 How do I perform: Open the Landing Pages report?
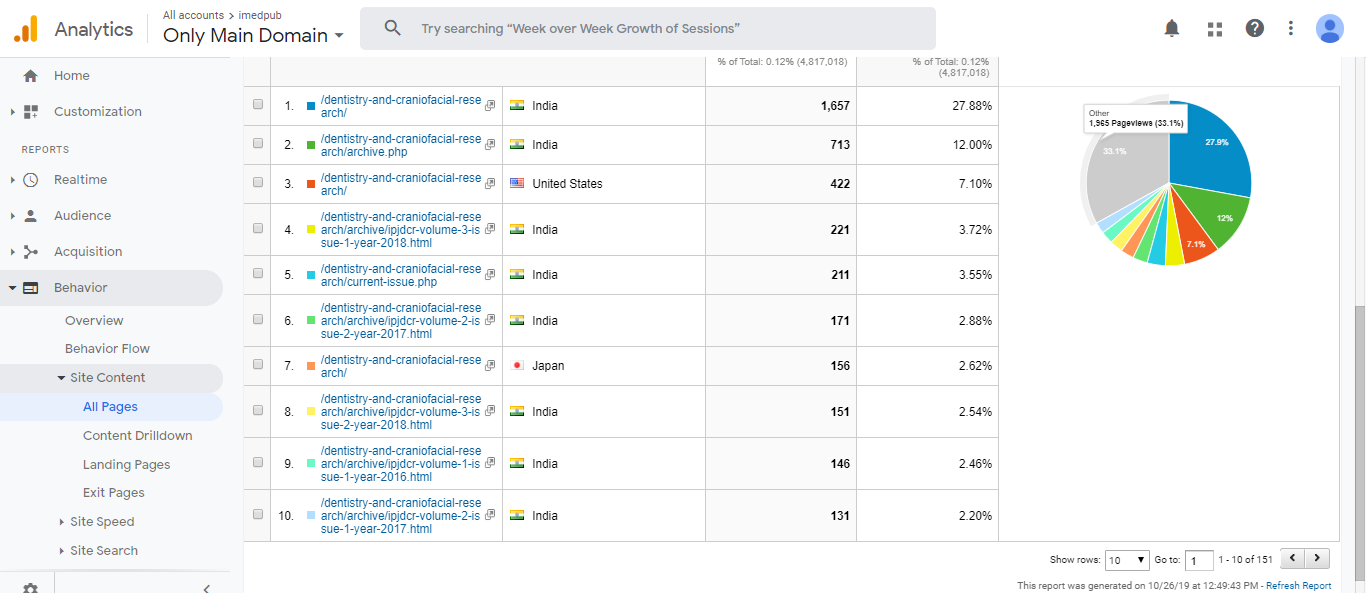tap(126, 465)
